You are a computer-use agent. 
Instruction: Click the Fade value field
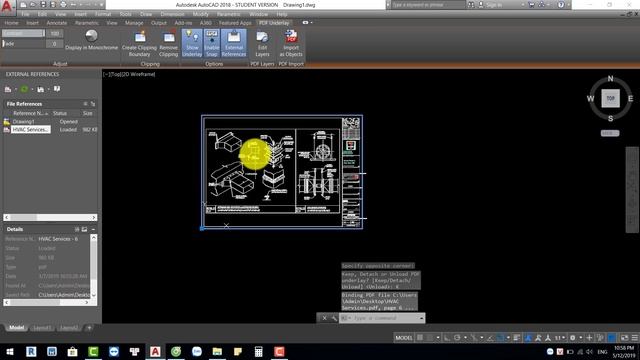[54, 44]
